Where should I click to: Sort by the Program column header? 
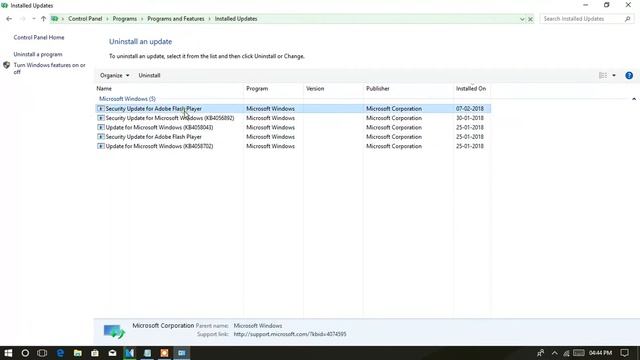[x=257, y=89]
